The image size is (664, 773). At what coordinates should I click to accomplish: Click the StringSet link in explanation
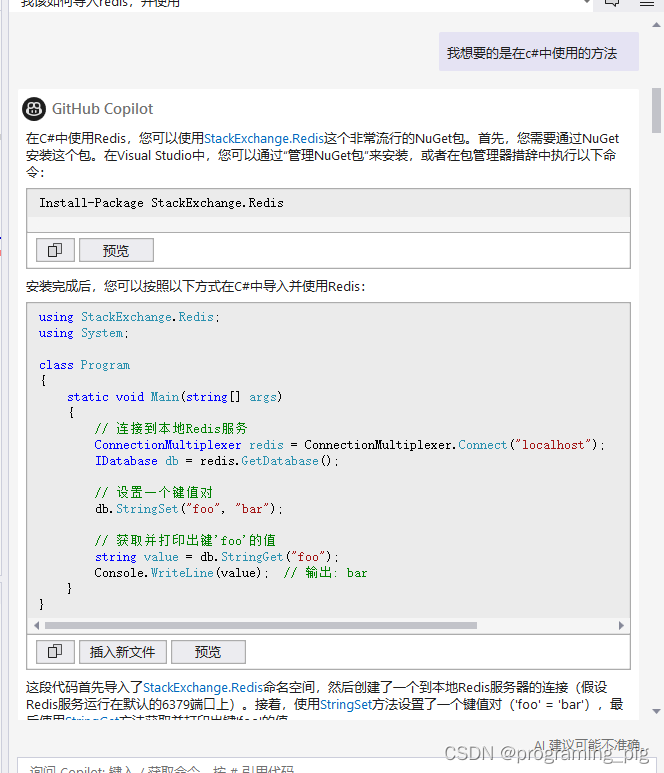pyautogui.click(x=346, y=704)
